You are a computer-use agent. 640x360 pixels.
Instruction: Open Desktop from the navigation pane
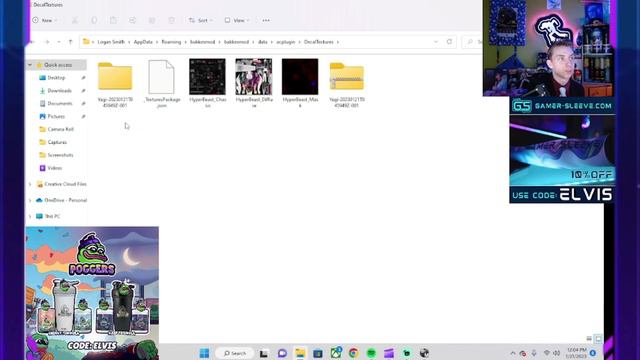(x=56, y=78)
